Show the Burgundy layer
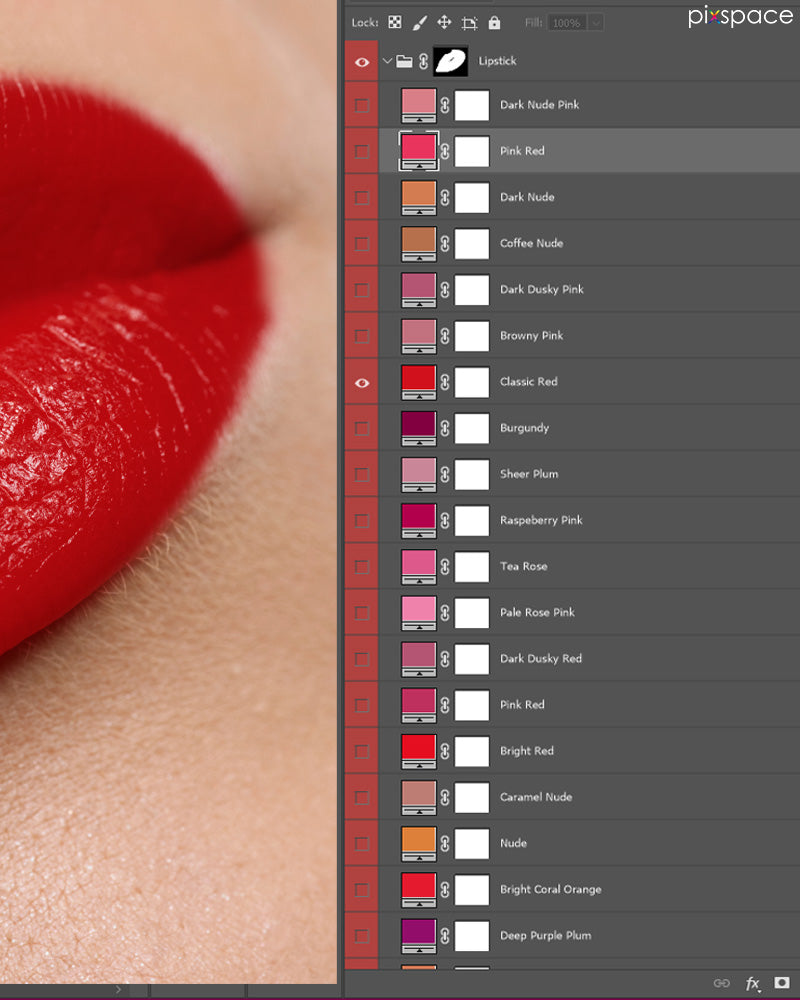800x1000 pixels. (x=362, y=428)
